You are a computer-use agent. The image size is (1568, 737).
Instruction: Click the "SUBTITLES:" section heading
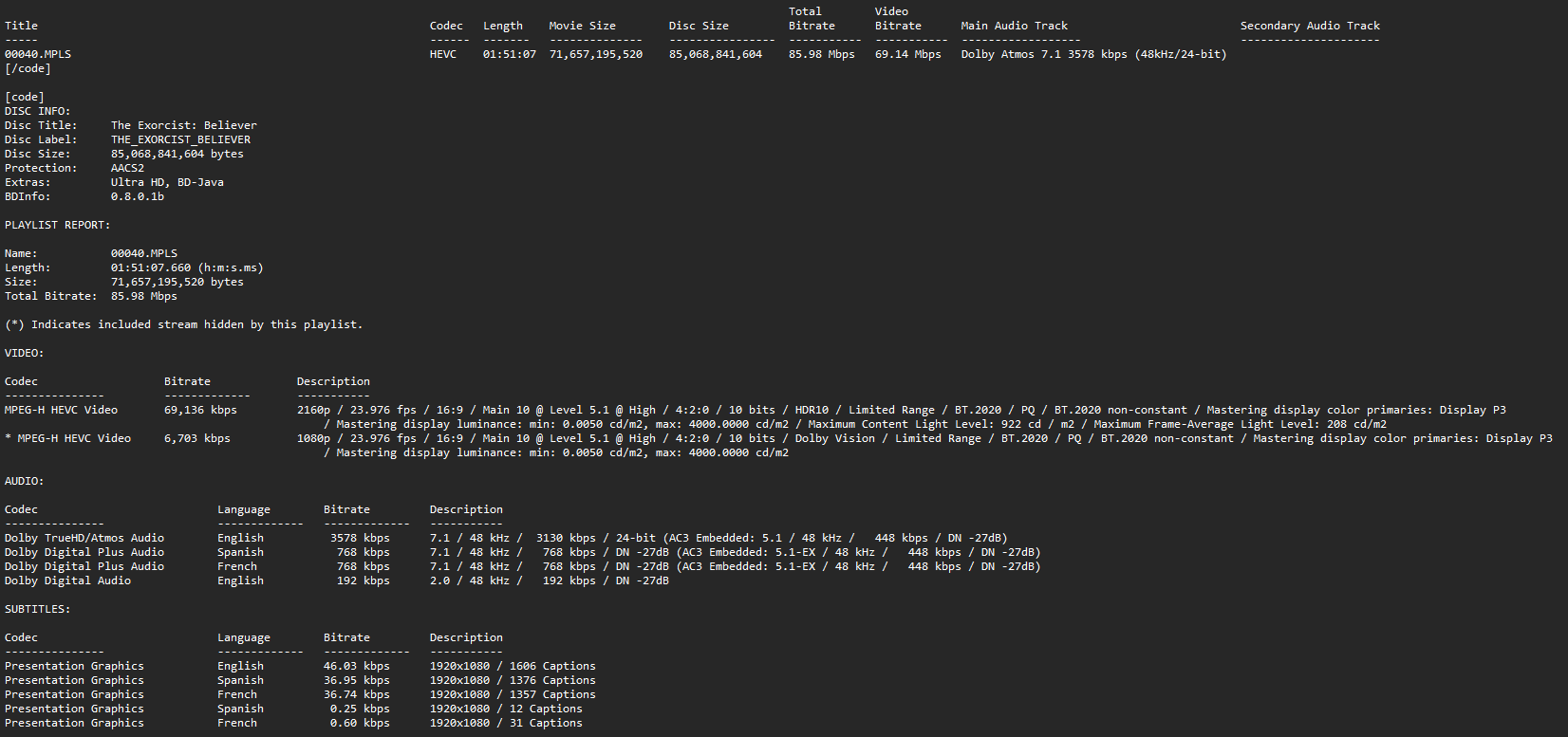tap(37, 609)
